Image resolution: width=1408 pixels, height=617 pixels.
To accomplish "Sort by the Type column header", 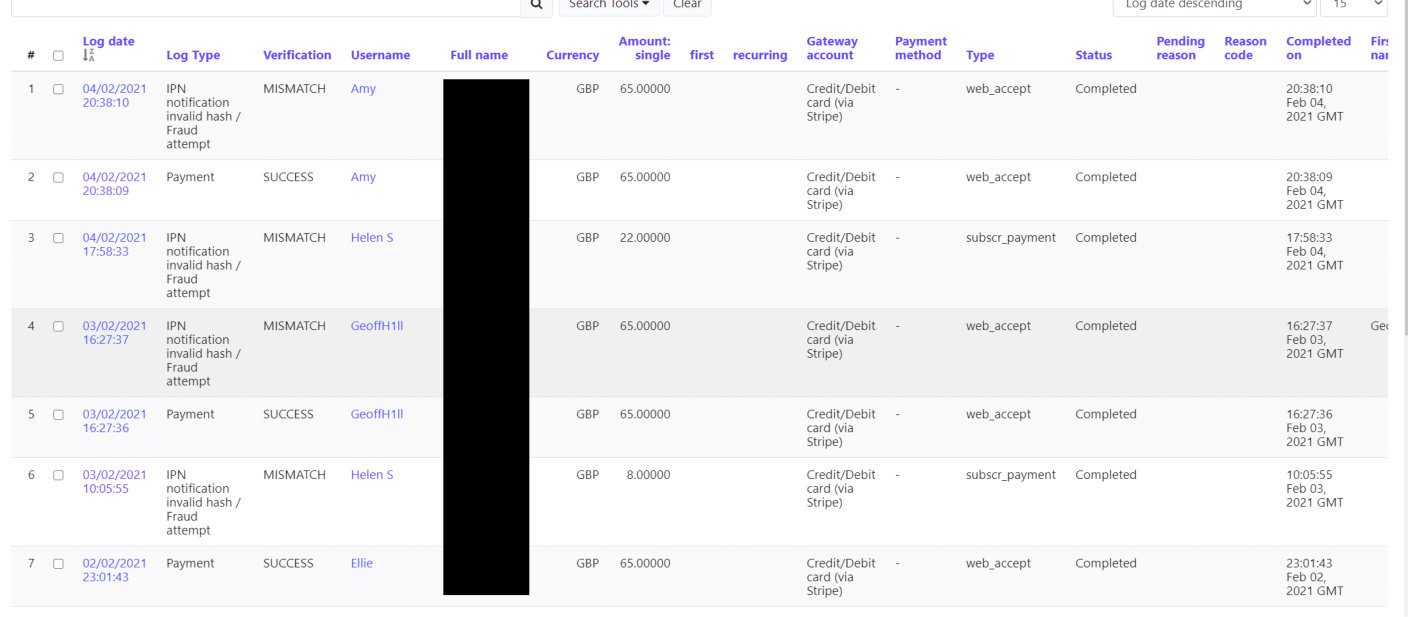I will [x=980, y=55].
